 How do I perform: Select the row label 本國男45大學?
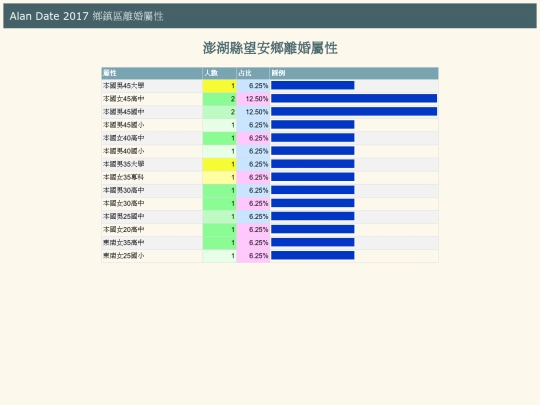click(123, 86)
